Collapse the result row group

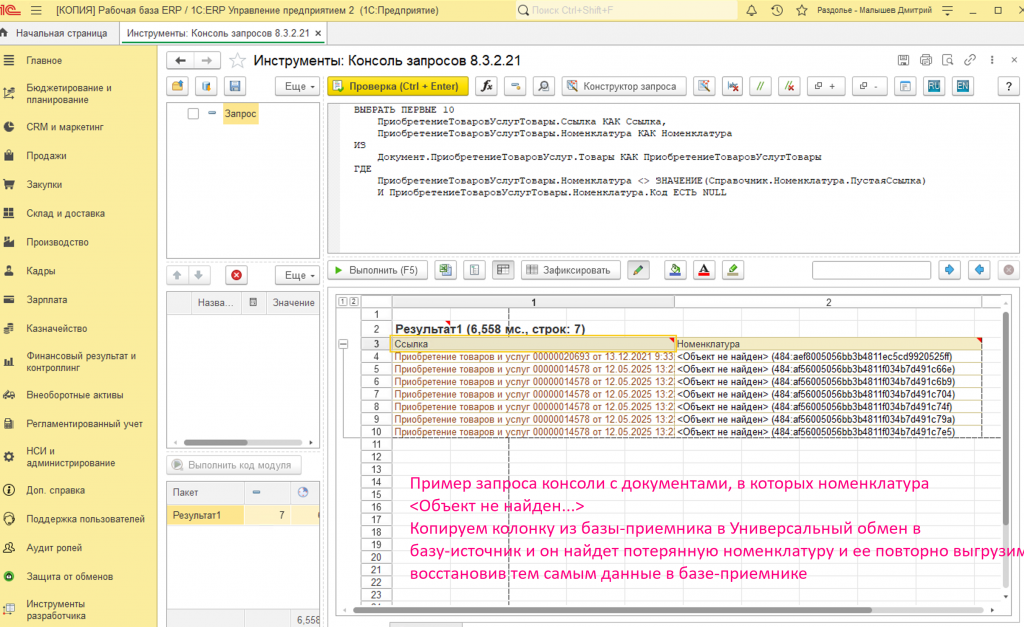tap(344, 344)
